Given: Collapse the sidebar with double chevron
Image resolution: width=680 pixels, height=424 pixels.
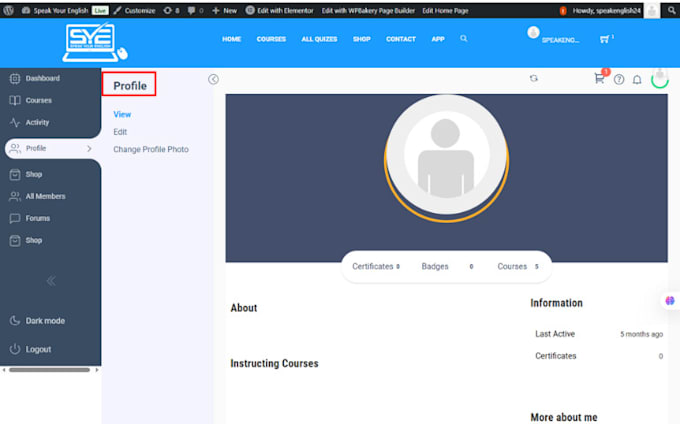Looking at the screenshot, I should click(x=51, y=281).
